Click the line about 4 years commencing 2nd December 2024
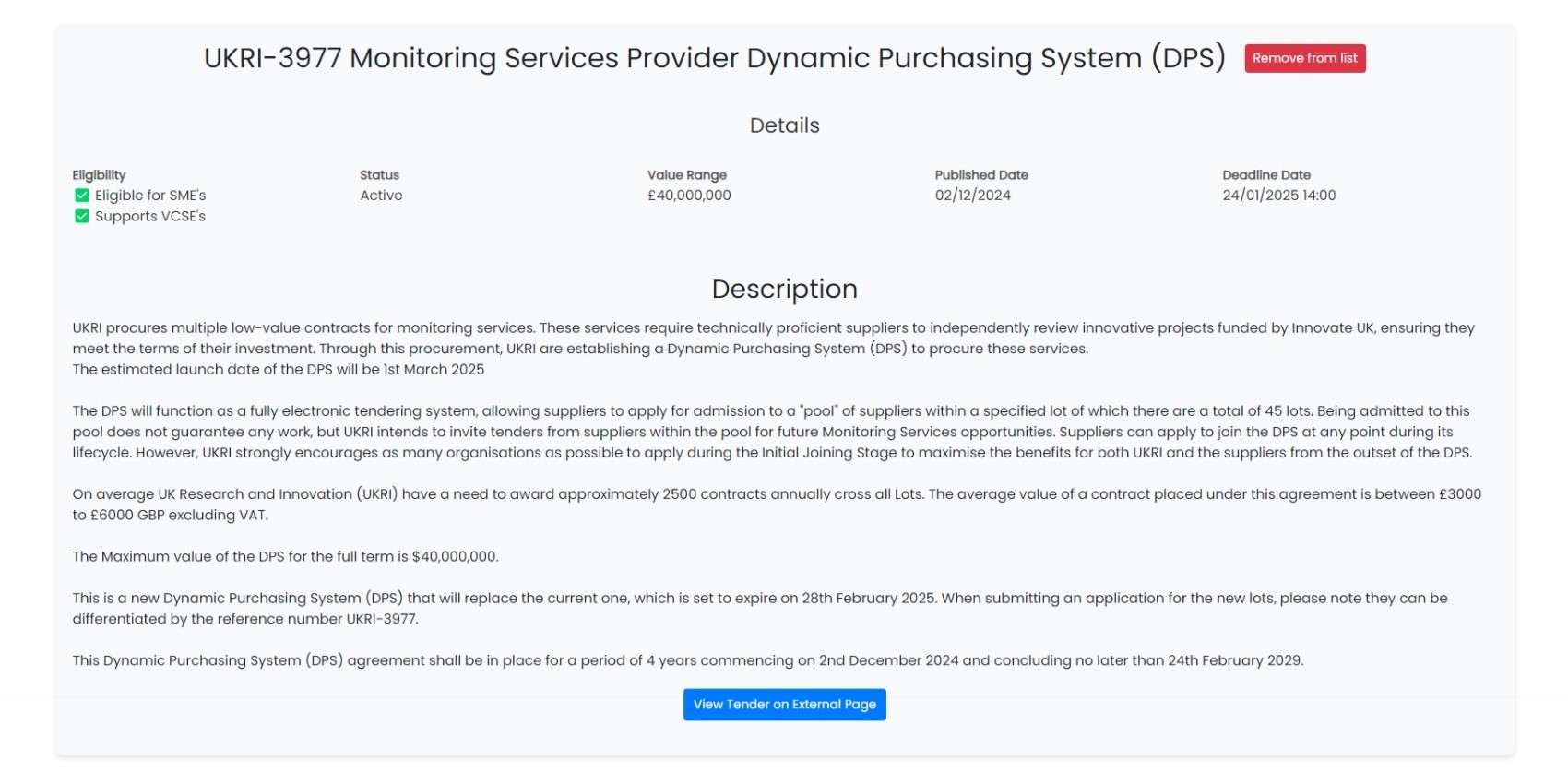The image size is (1568, 784). pos(688,661)
